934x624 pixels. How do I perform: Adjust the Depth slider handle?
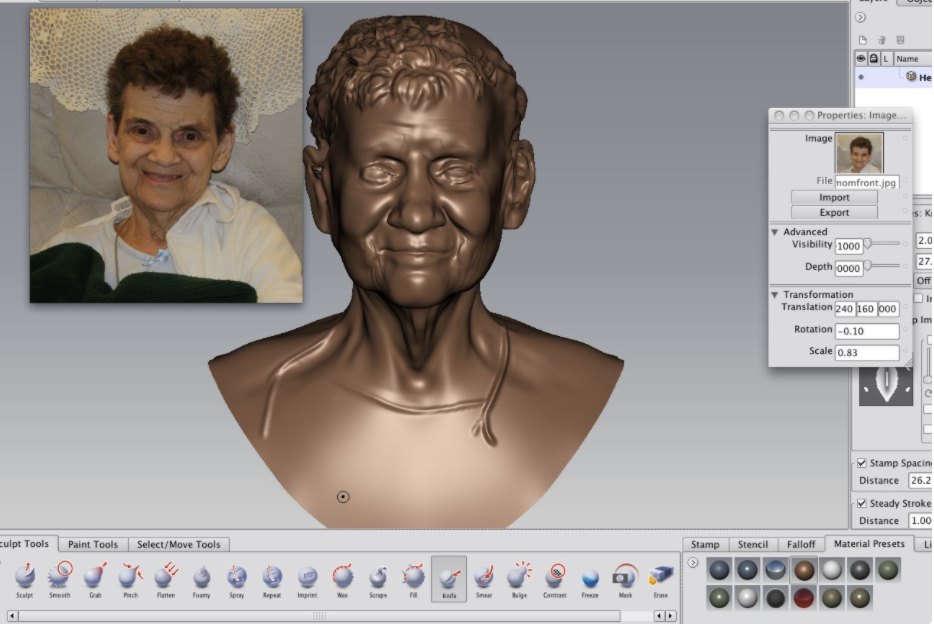coord(868,266)
